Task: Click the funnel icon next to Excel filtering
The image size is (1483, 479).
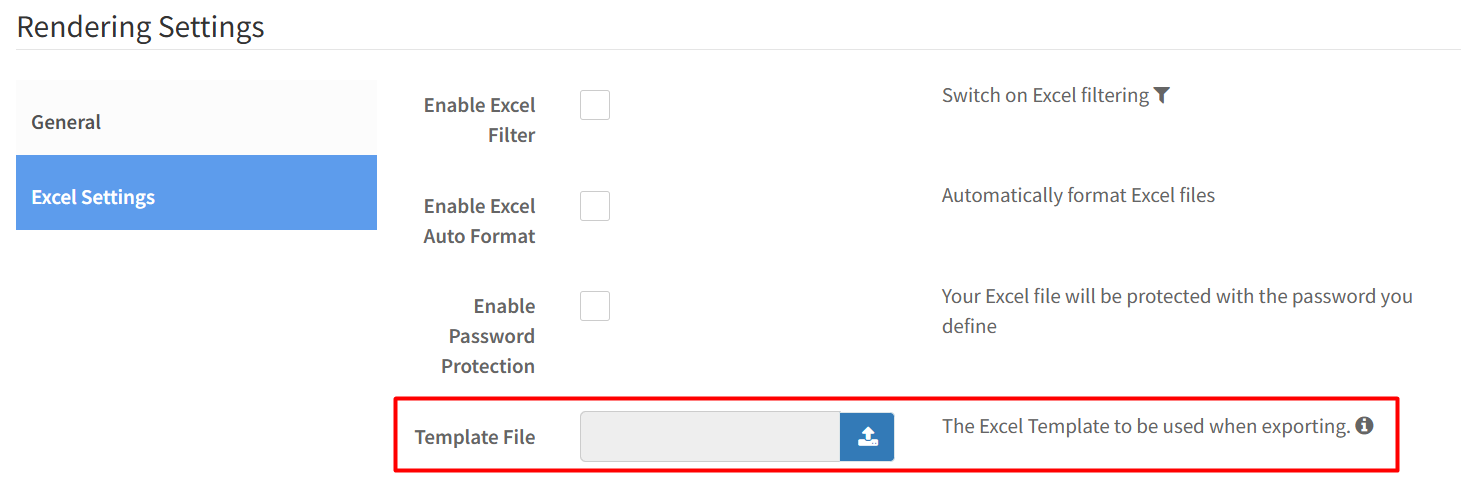Action: 1161,95
